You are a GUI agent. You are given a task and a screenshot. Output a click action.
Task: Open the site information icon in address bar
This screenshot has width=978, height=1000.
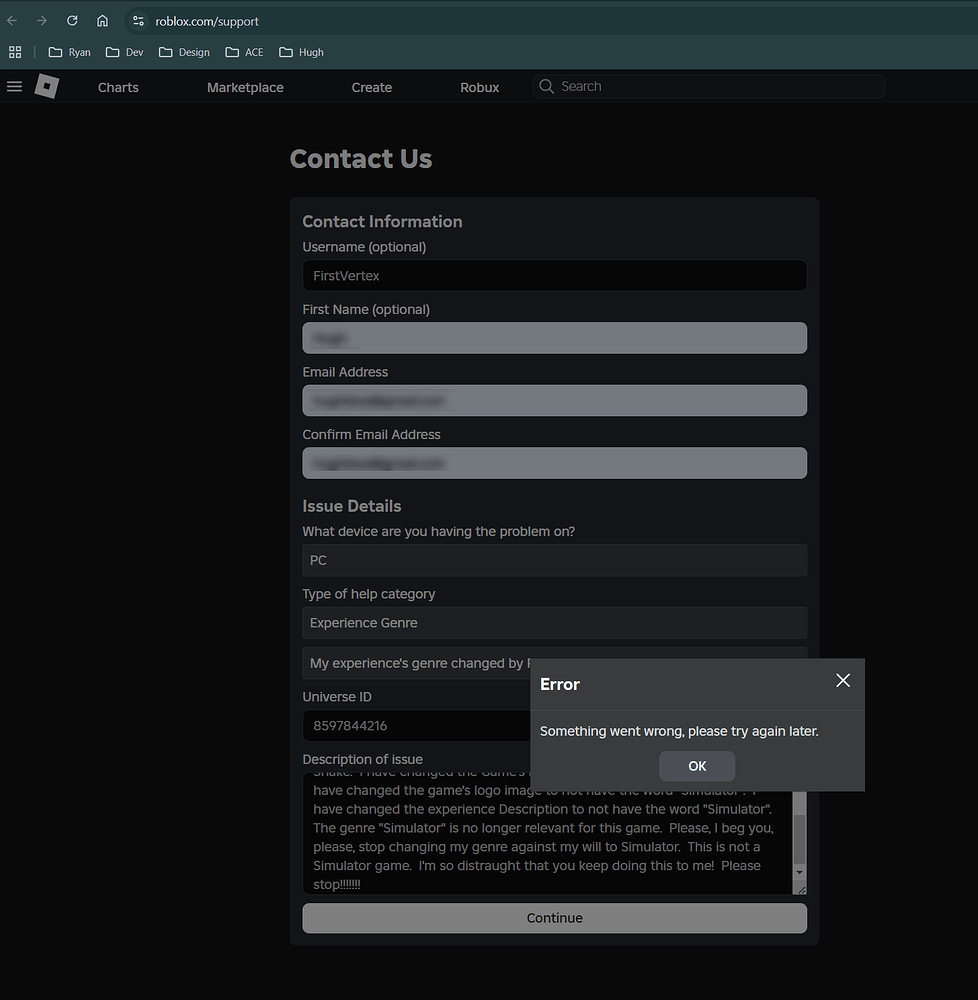tap(137, 20)
